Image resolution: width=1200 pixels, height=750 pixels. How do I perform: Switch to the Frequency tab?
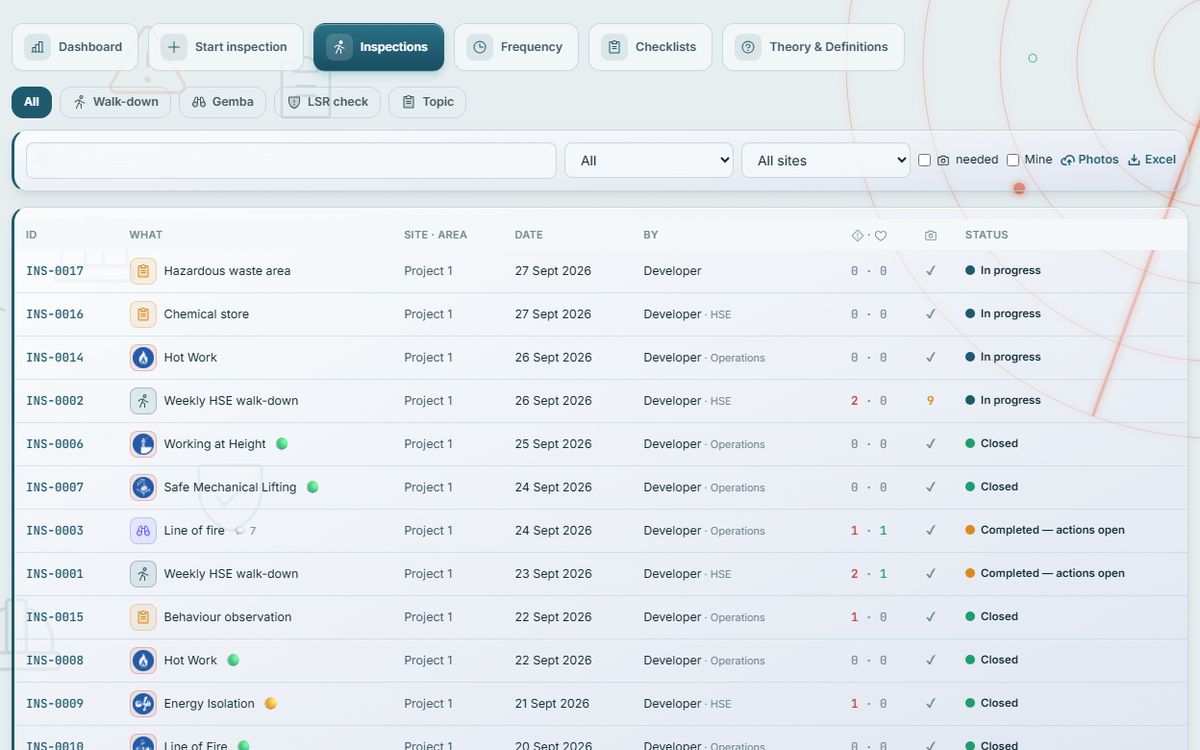516,47
